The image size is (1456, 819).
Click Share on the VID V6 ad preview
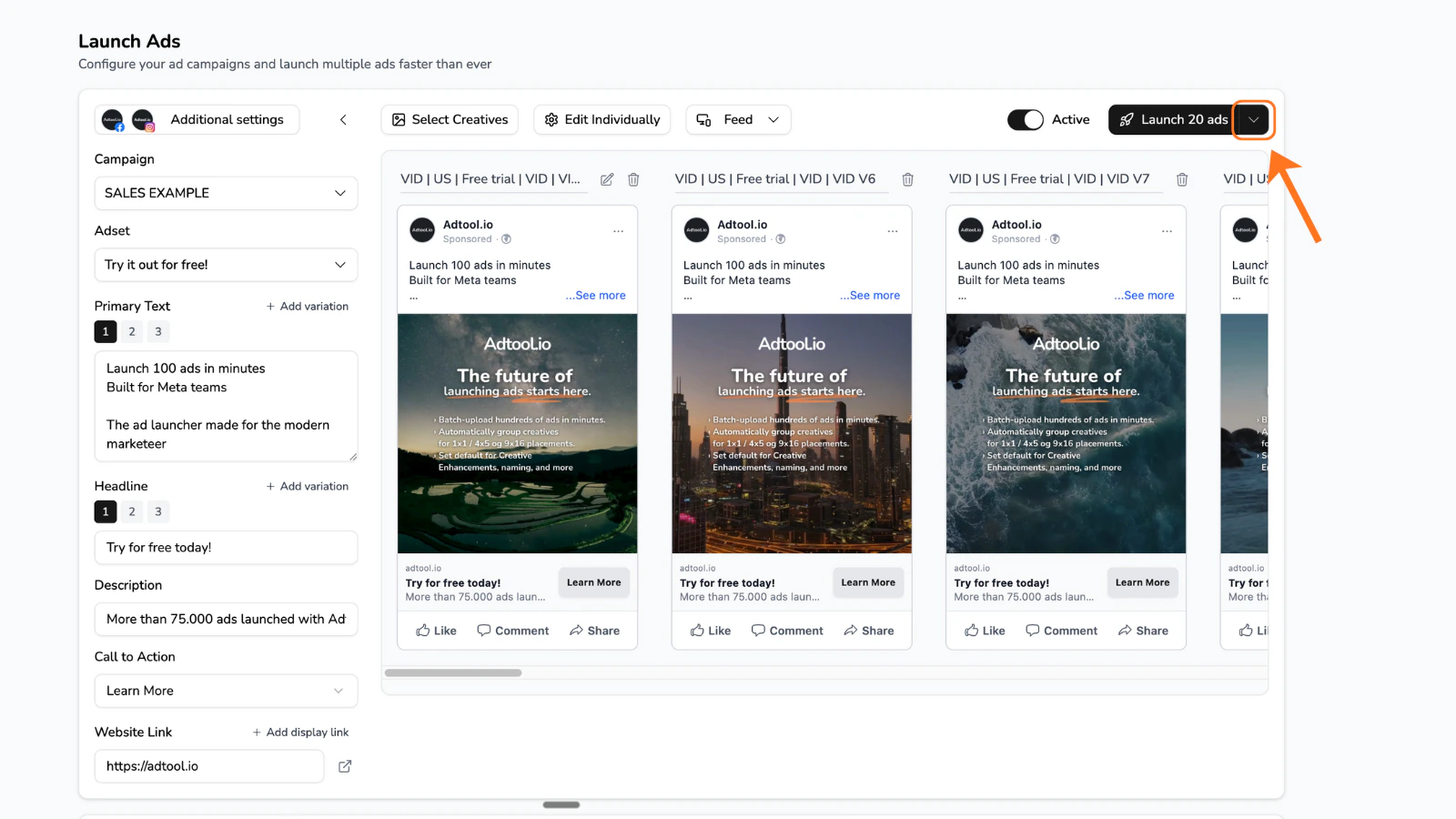click(x=869, y=631)
